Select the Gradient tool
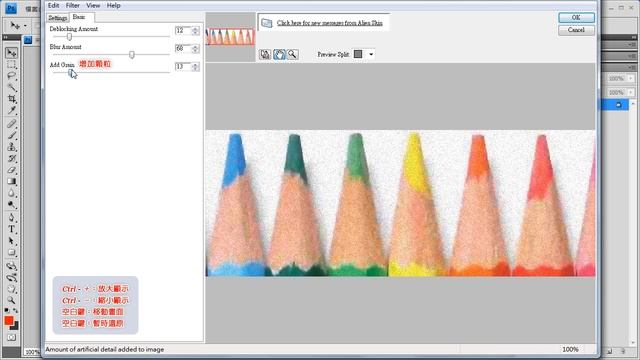 [11, 181]
